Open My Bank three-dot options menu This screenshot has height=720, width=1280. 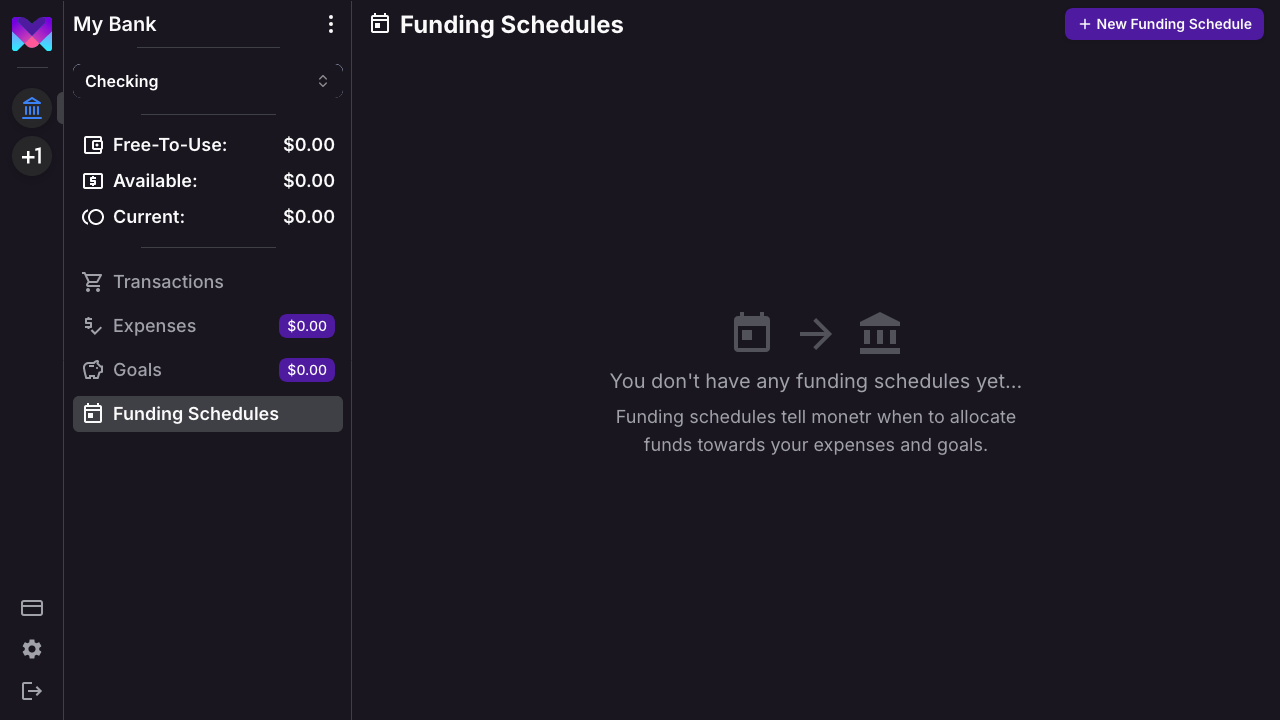[x=331, y=24]
